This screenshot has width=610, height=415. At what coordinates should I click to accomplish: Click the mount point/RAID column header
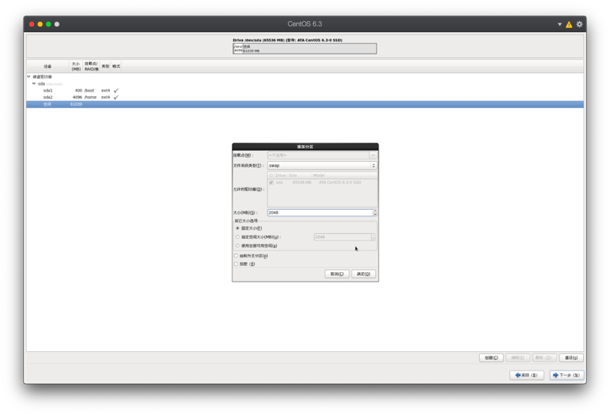pyautogui.click(x=91, y=67)
